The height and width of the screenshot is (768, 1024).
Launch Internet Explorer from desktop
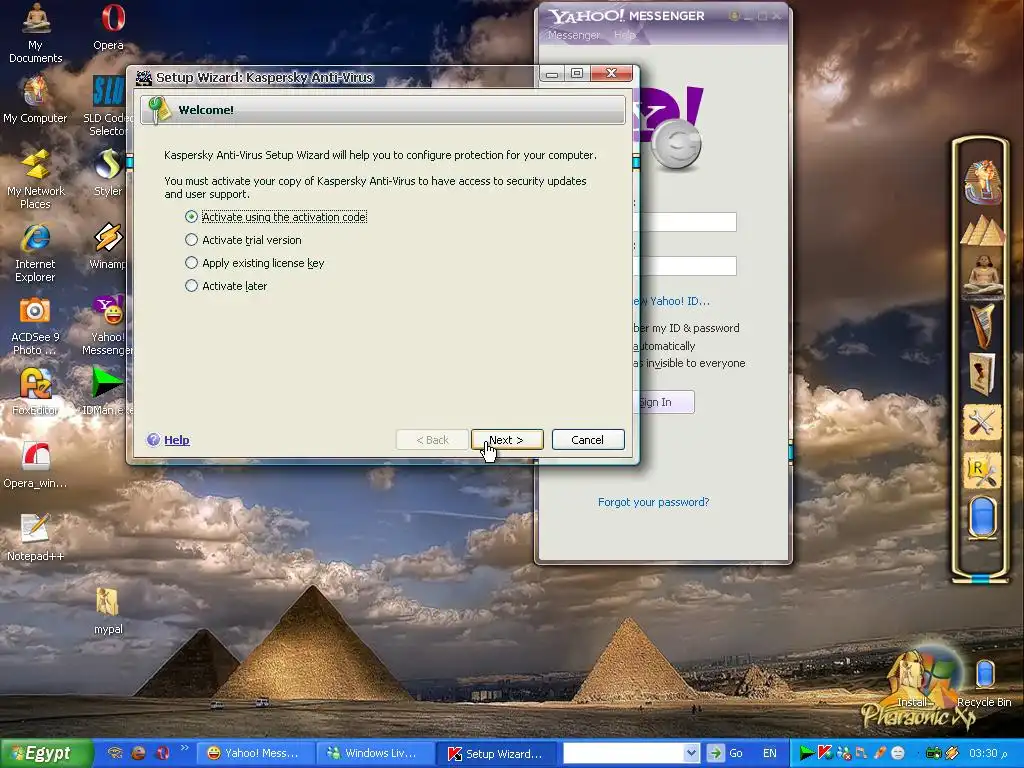coord(35,252)
